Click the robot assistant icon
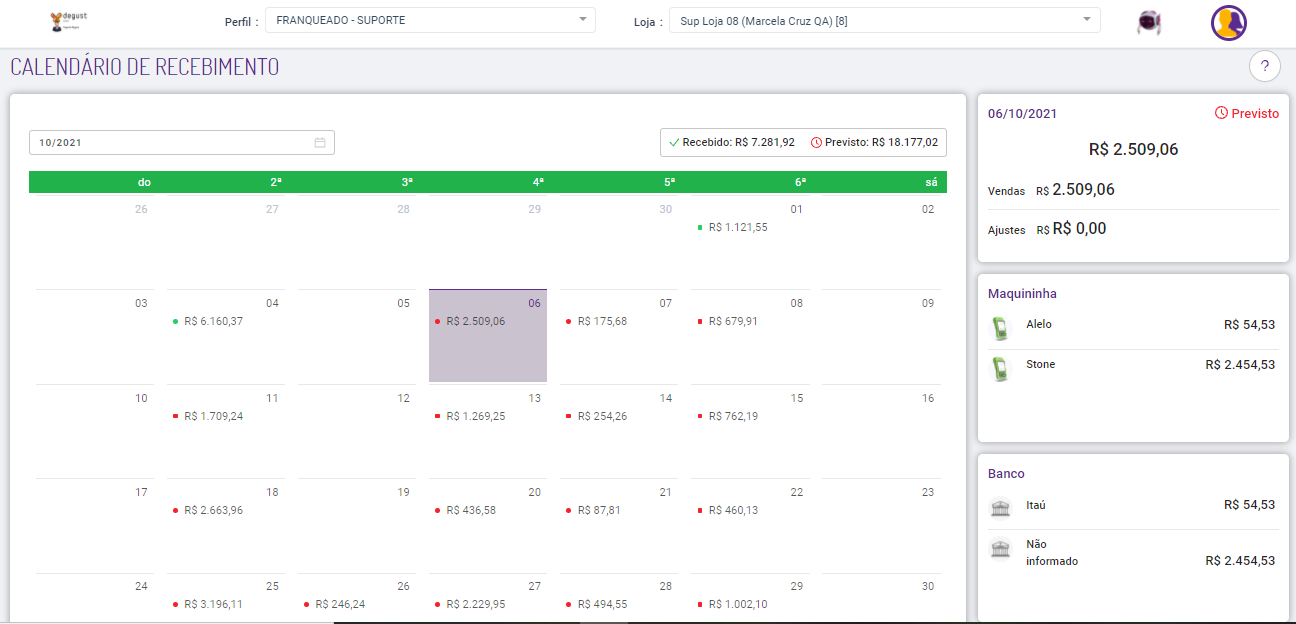This screenshot has width=1296, height=624. 1148,22
